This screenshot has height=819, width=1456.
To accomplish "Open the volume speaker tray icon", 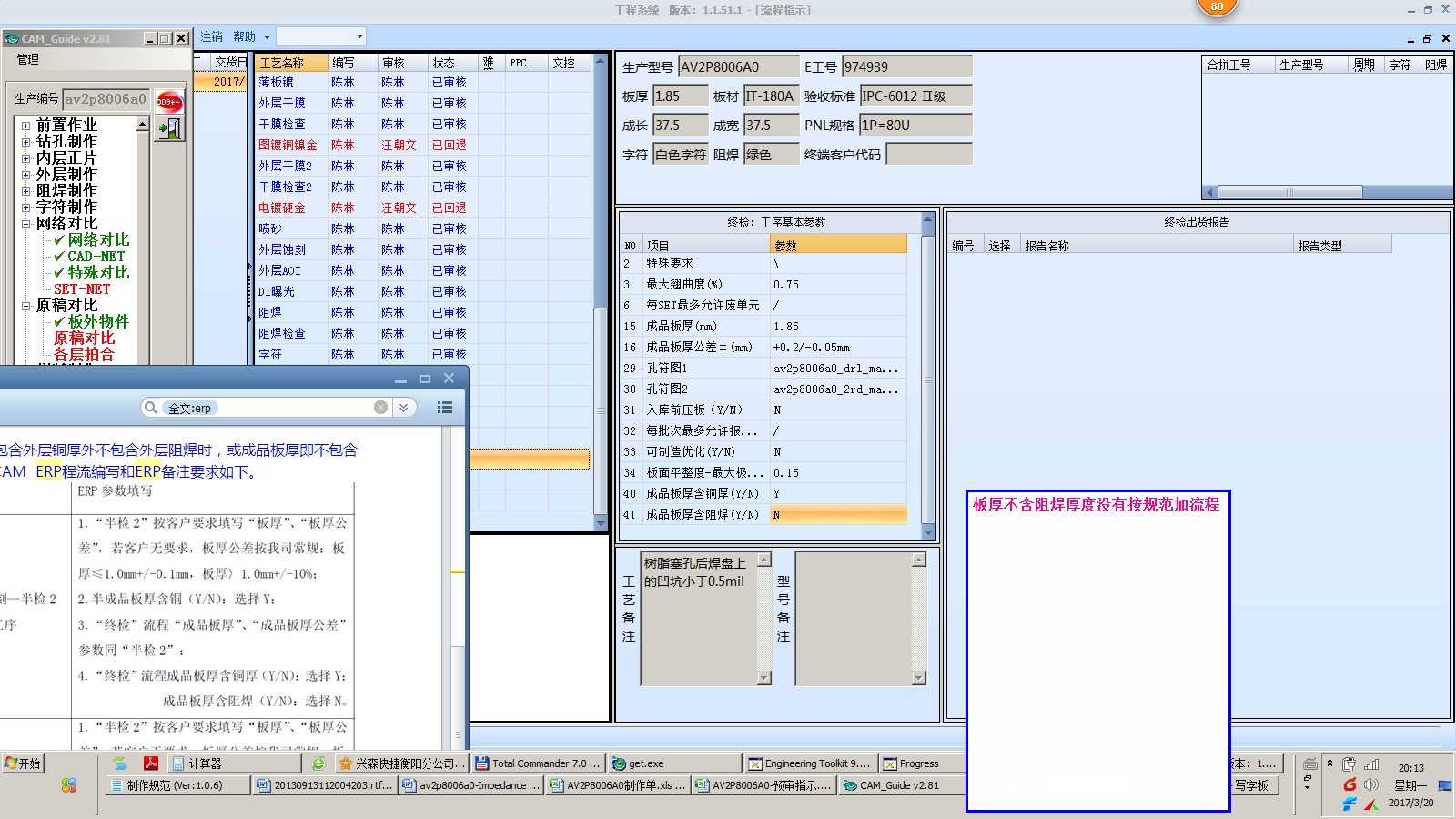I will (1371, 784).
